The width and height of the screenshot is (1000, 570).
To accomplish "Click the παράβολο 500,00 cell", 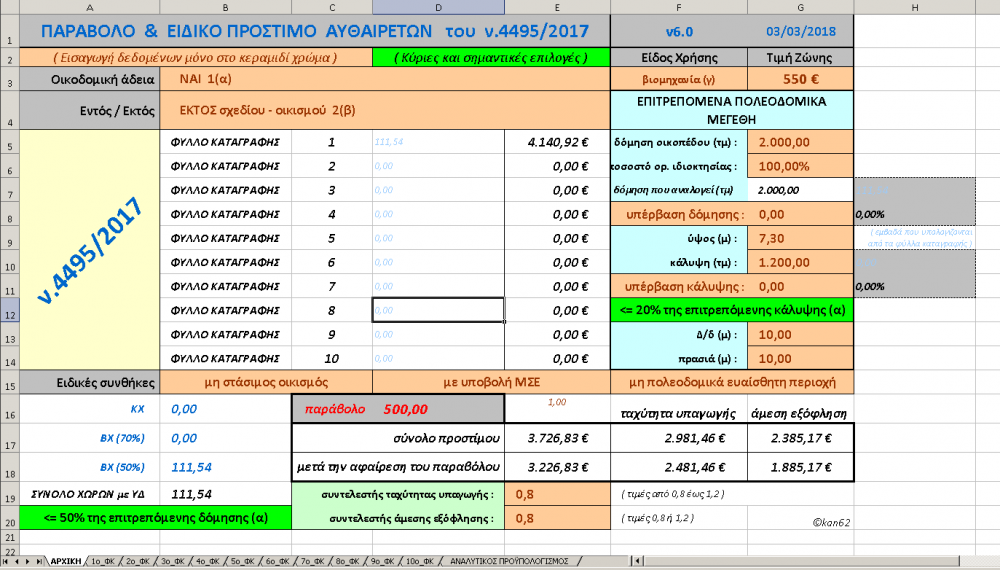I will [398, 408].
